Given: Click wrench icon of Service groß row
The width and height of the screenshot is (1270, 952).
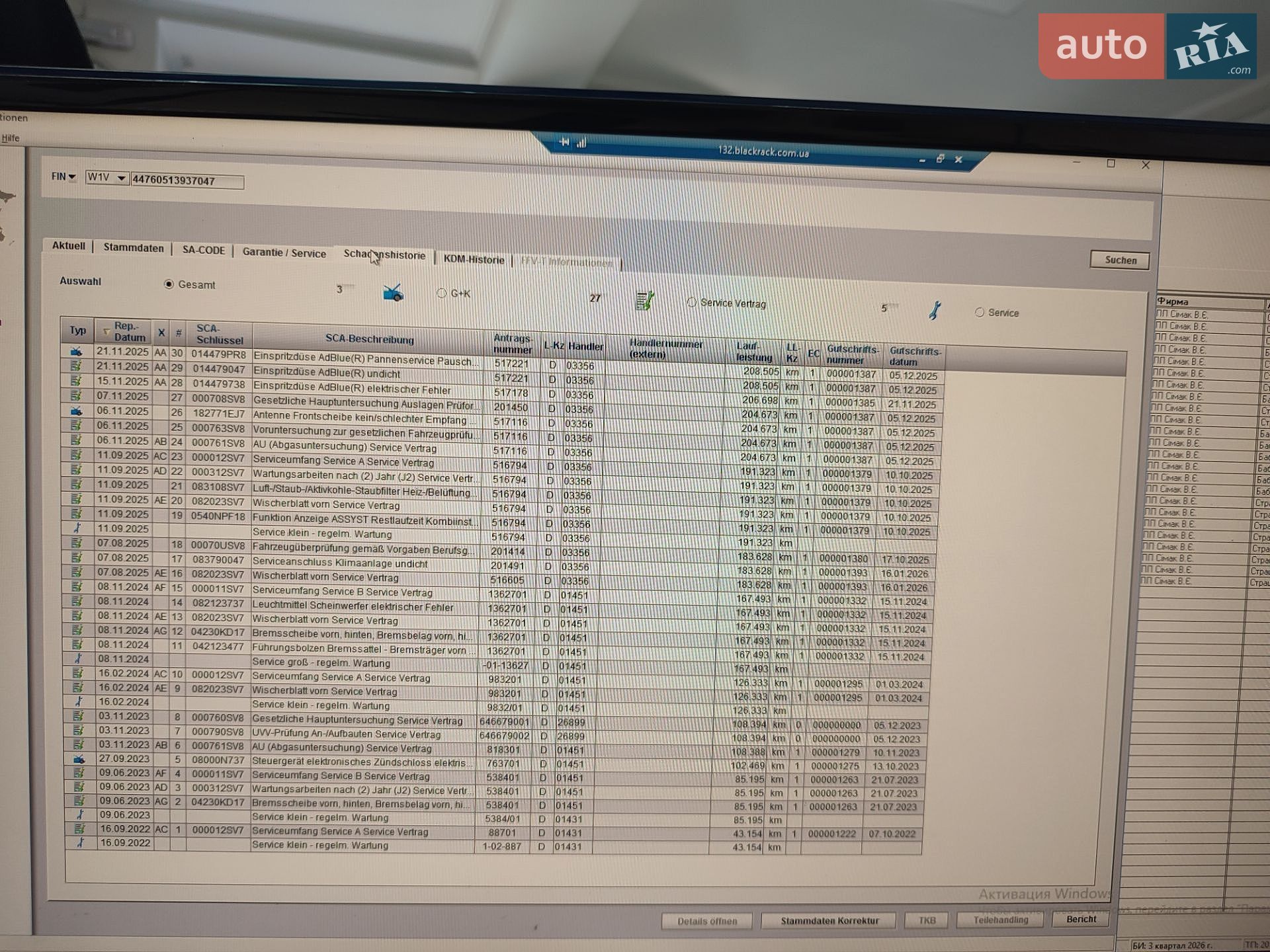Looking at the screenshot, I should click(x=78, y=658).
